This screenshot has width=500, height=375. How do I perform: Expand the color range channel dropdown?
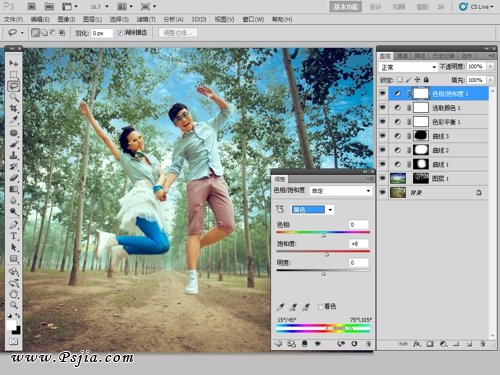pyautogui.click(x=312, y=210)
